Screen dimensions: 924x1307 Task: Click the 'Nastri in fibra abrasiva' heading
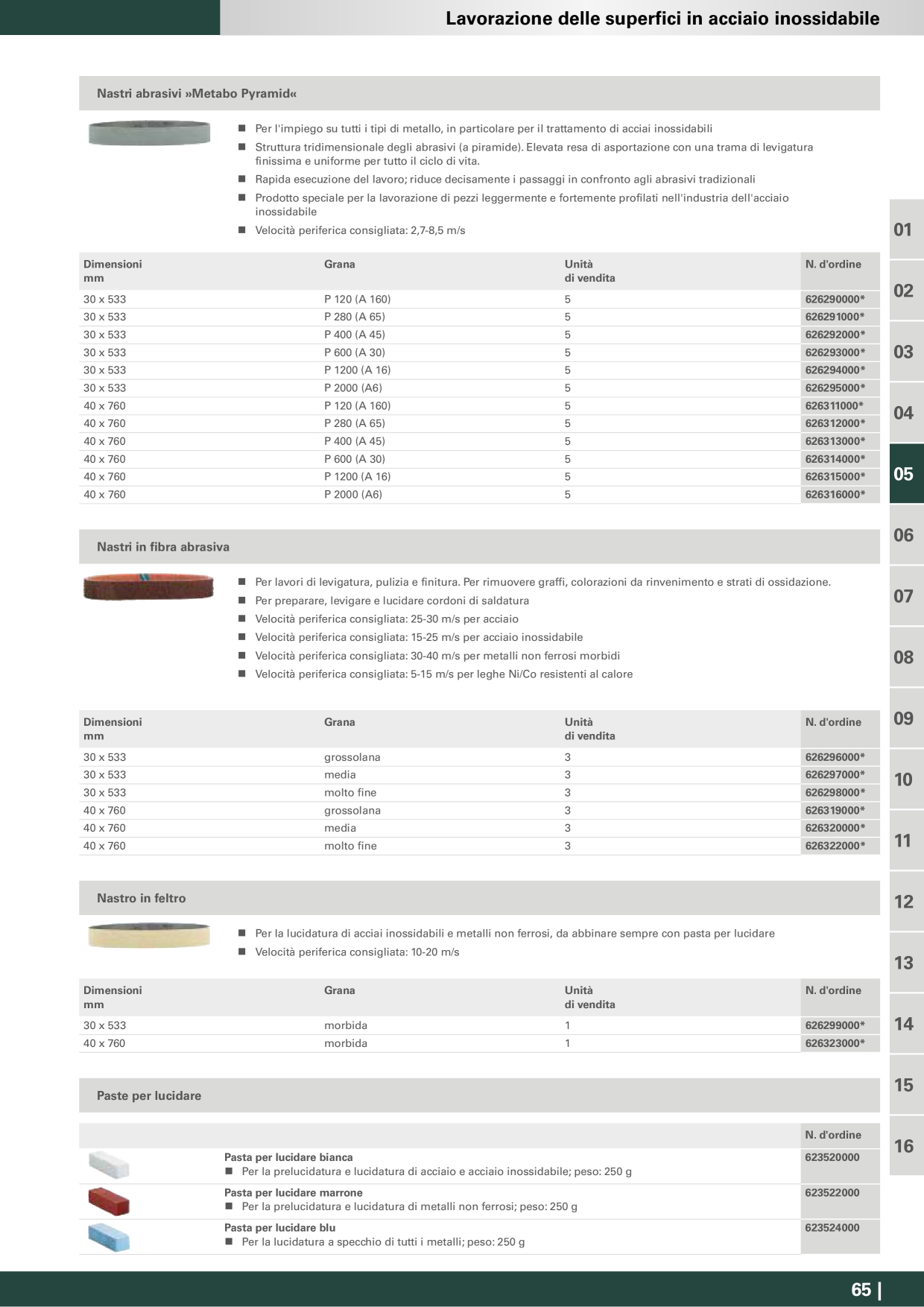pyautogui.click(x=163, y=547)
